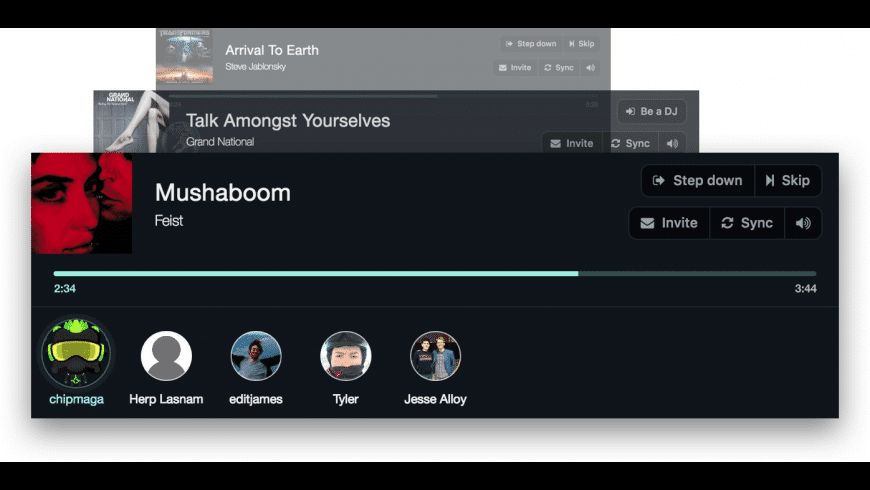Click the Arrival To Earth title
870x490 pixels.
coord(272,50)
